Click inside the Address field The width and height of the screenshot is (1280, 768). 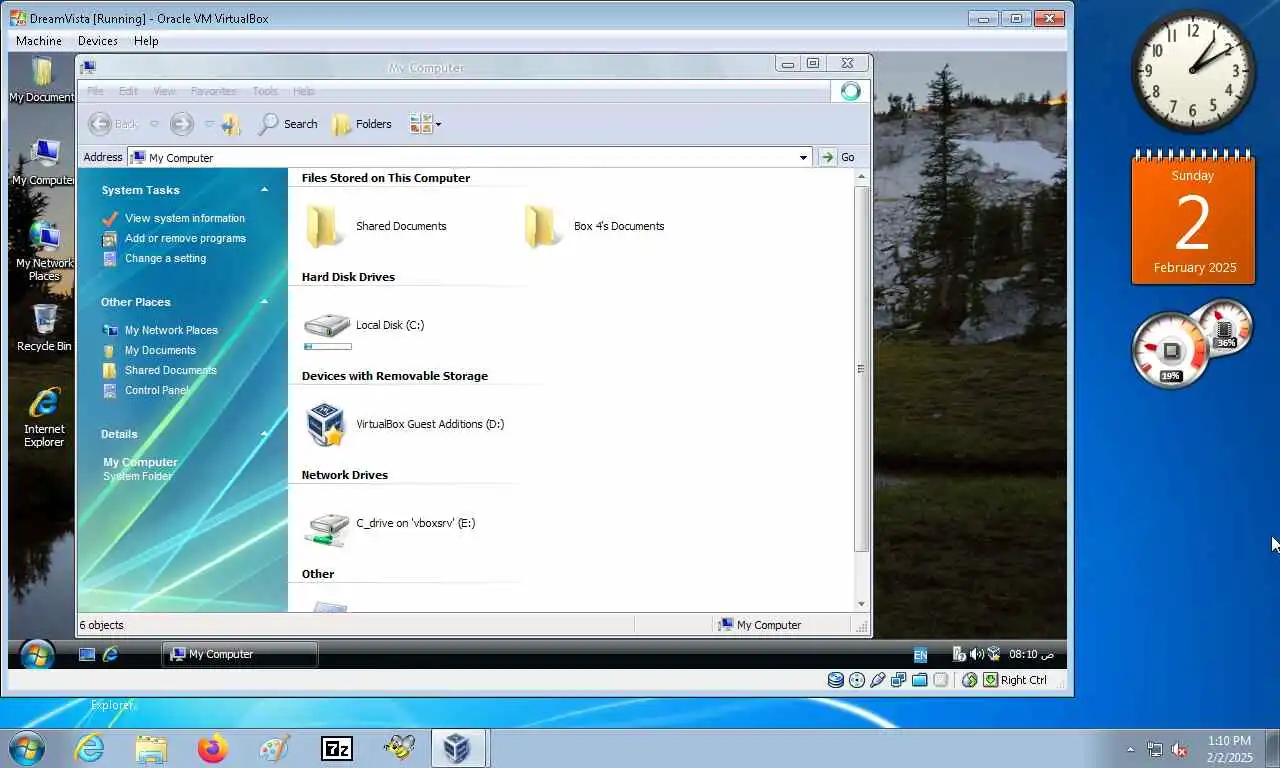click(x=468, y=157)
